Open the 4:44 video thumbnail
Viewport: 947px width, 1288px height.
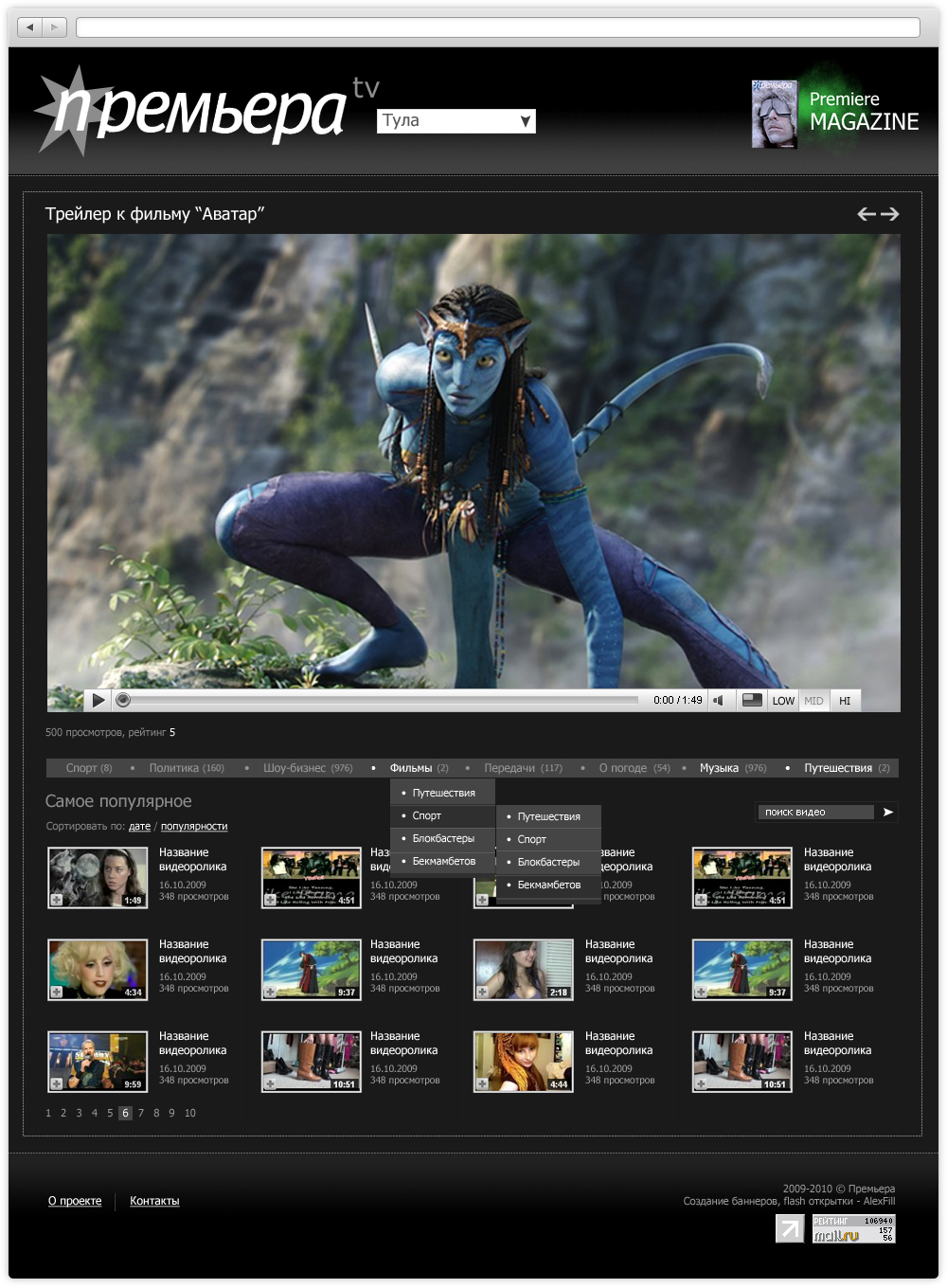pos(523,1061)
